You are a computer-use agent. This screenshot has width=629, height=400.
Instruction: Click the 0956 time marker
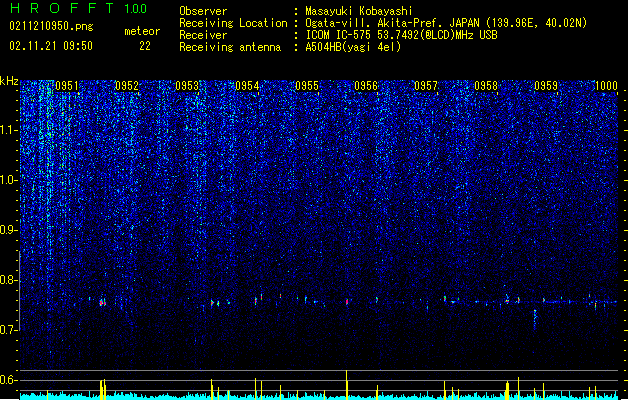(x=366, y=86)
